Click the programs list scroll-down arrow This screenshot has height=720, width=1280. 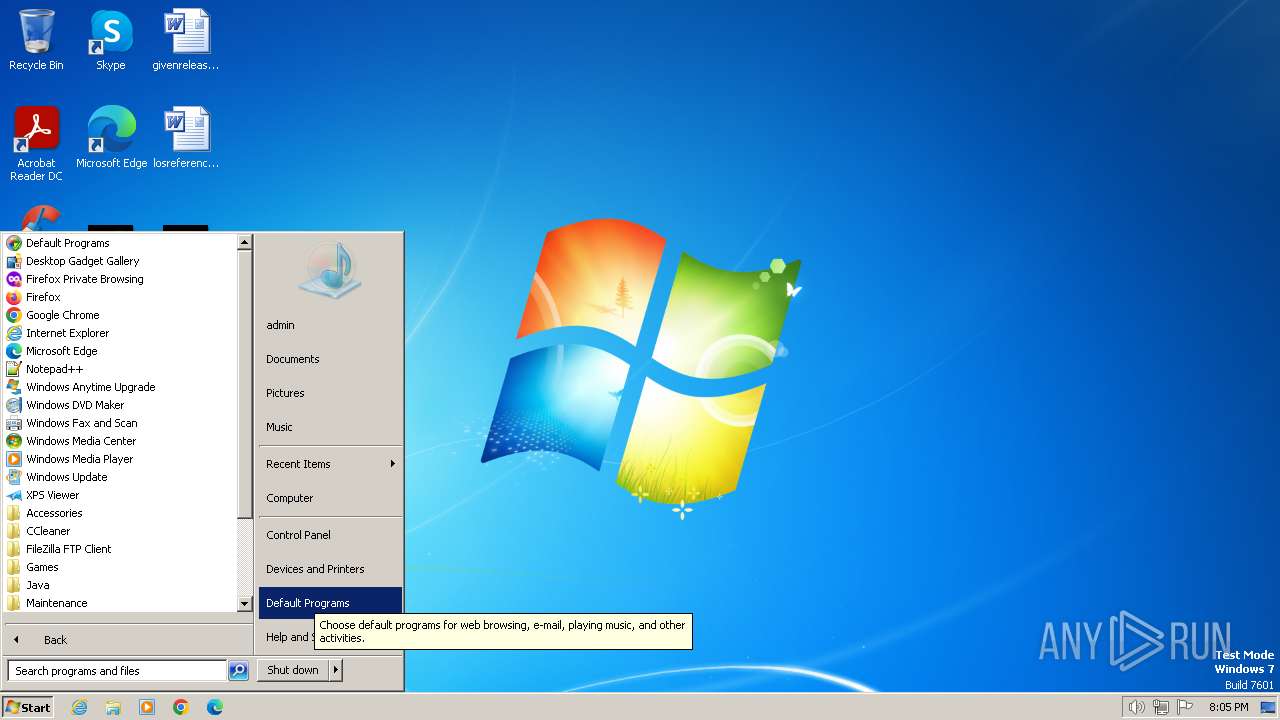[x=244, y=604]
